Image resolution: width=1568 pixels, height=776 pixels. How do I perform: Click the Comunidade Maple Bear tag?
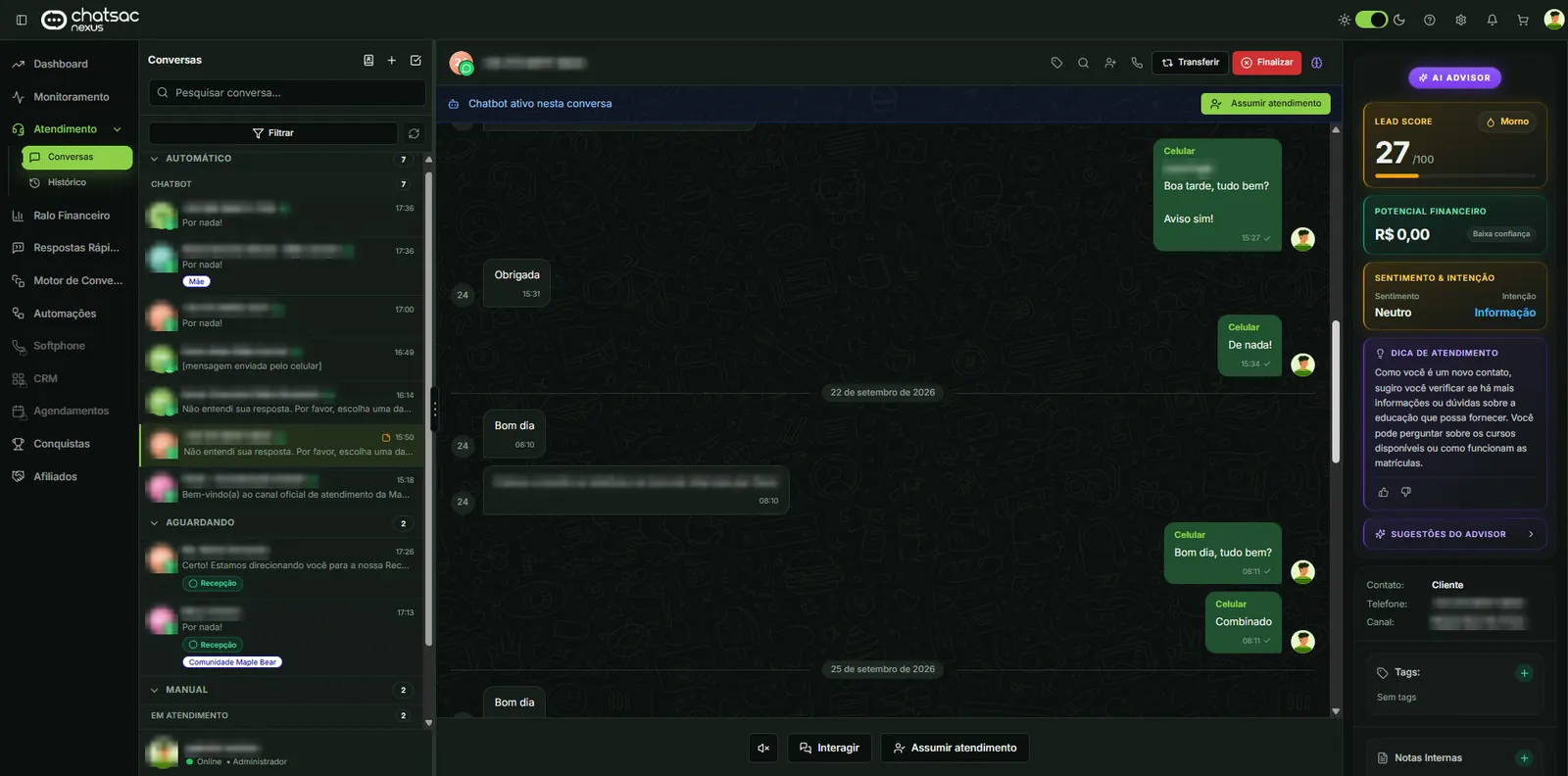232,662
